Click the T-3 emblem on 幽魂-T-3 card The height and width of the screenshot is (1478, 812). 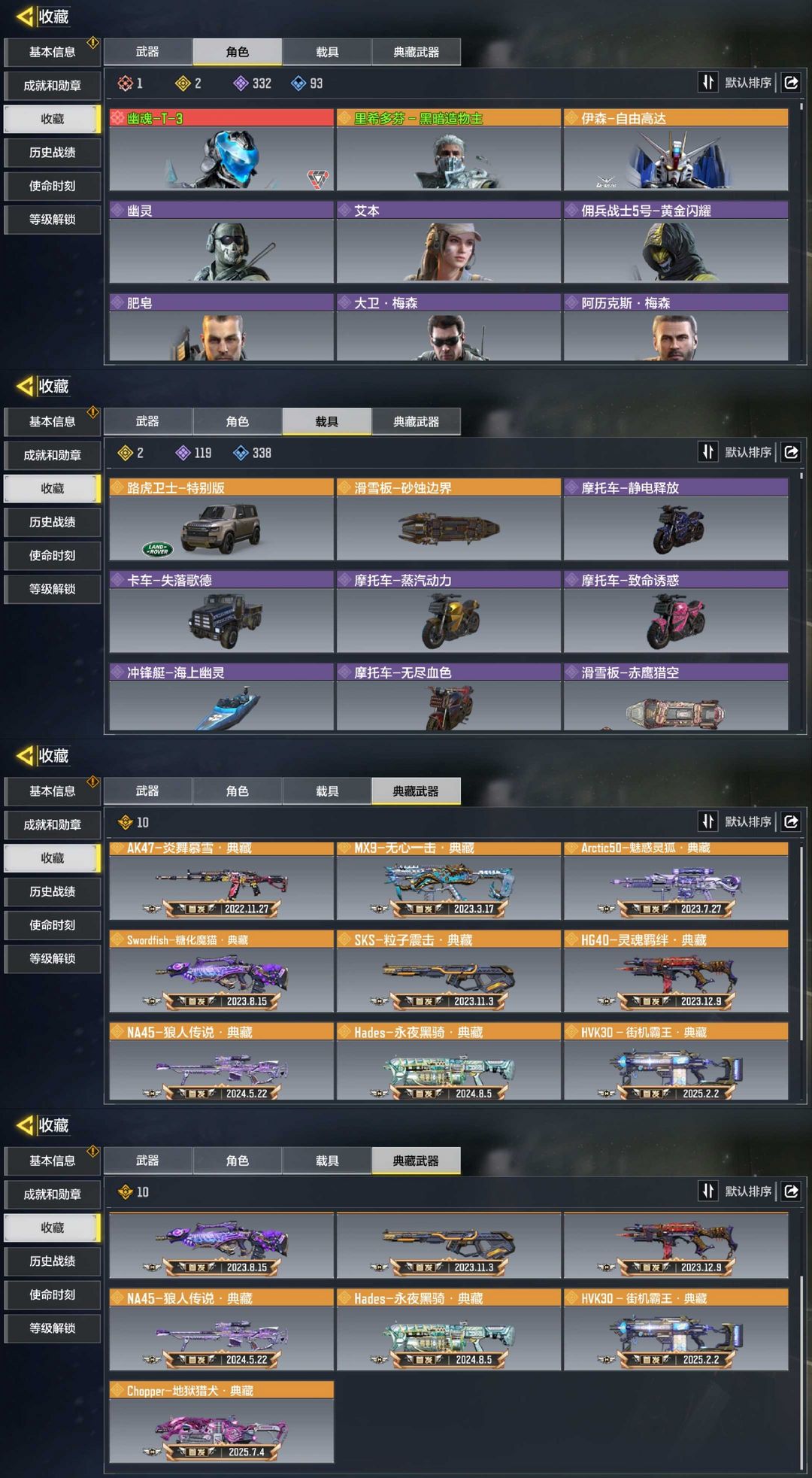tap(317, 179)
